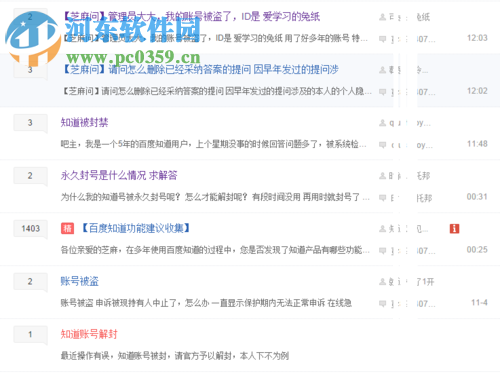The height and width of the screenshot is (378, 500).
Task: Click the last reply time 11:48
Action: (x=477, y=144)
